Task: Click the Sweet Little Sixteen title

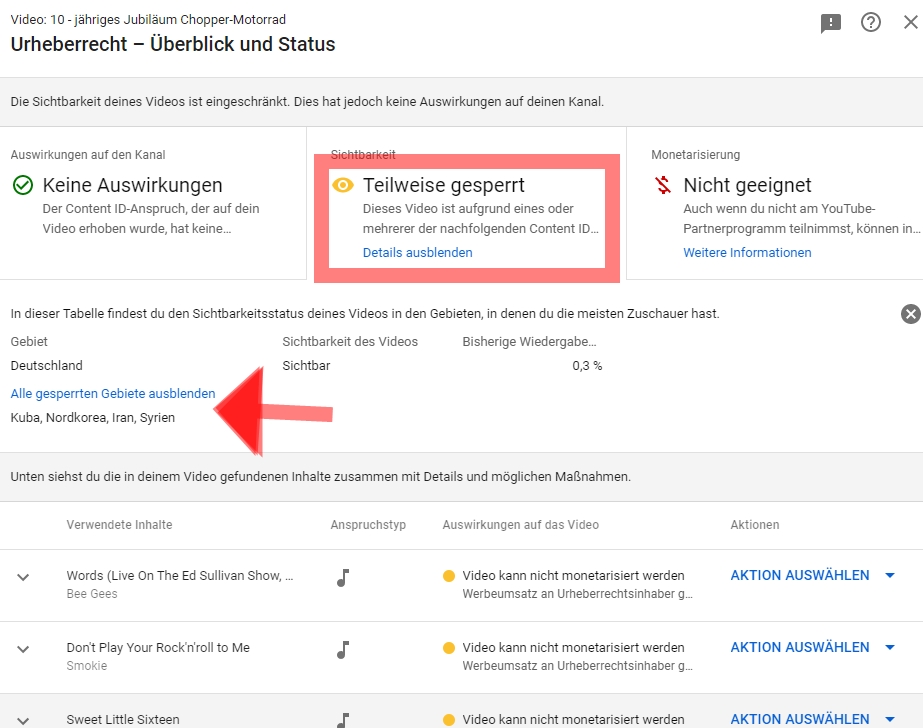Action: click(122, 719)
